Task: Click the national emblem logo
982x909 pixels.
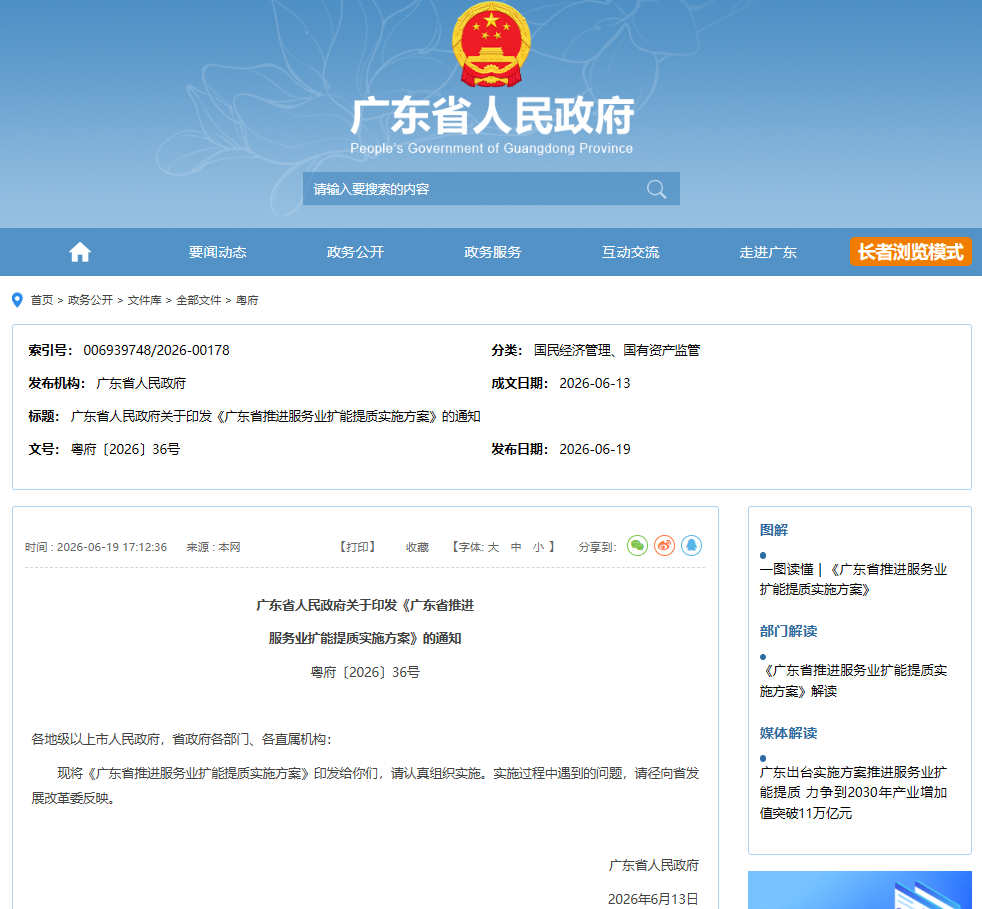Action: point(491,45)
